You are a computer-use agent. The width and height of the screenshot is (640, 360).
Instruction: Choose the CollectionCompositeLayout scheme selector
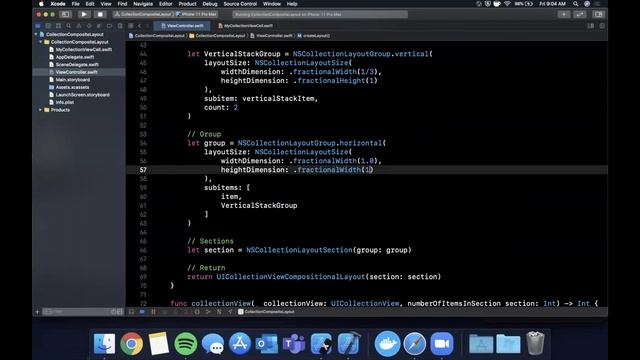[x=143, y=14]
